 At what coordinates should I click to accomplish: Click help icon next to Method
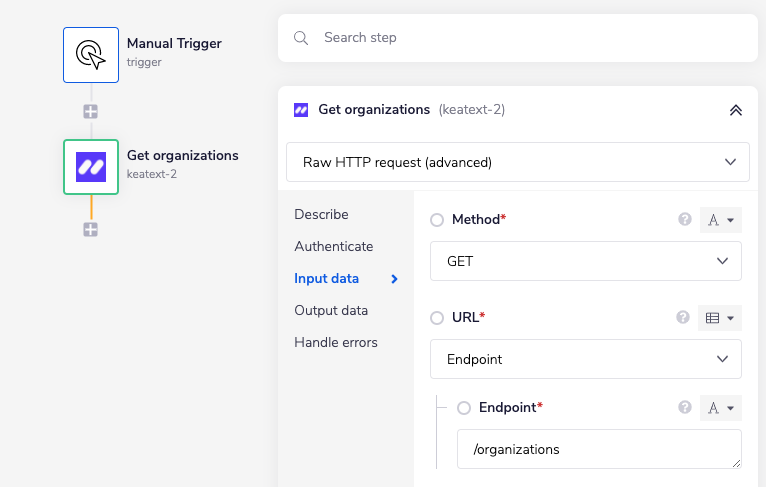[x=685, y=220]
